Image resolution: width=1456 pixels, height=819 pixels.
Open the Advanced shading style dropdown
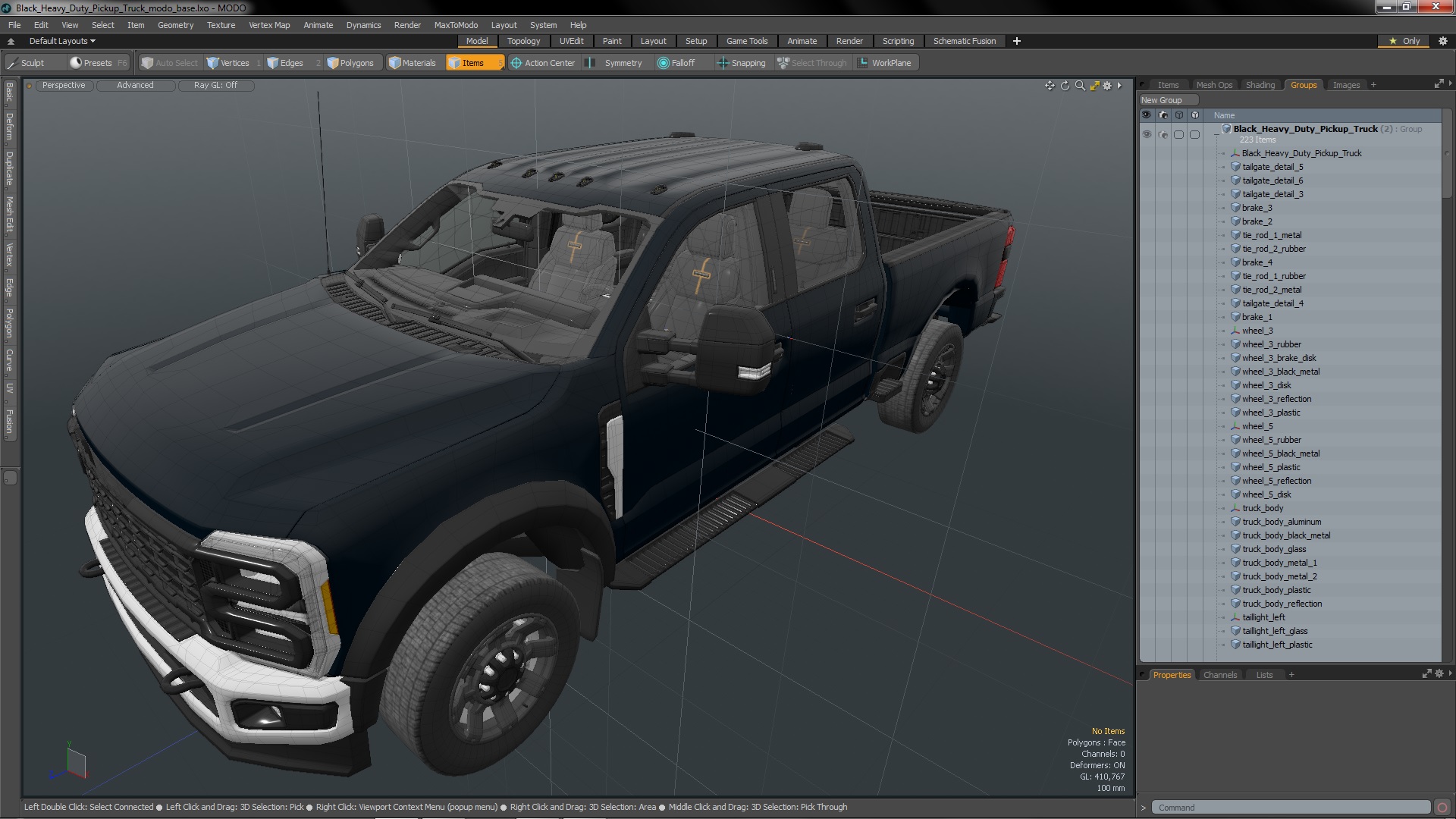pyautogui.click(x=135, y=86)
